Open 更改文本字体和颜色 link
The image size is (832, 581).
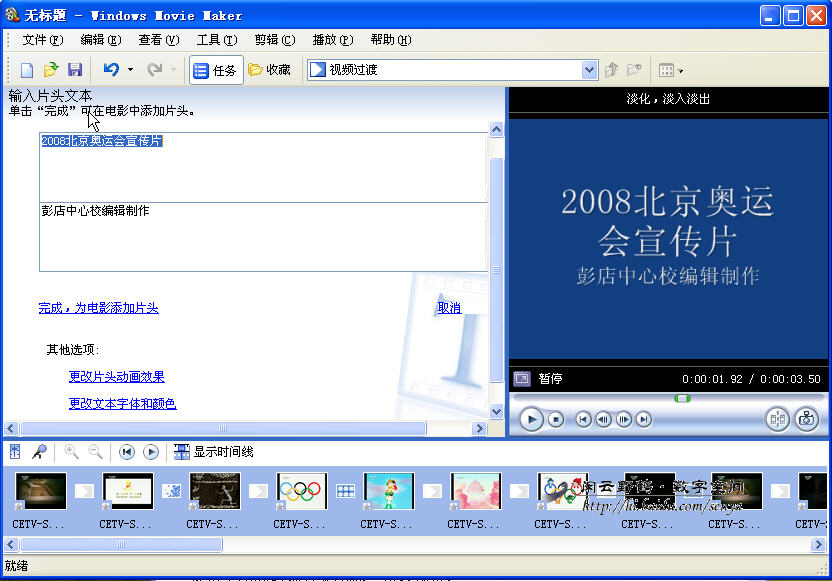click(x=123, y=404)
